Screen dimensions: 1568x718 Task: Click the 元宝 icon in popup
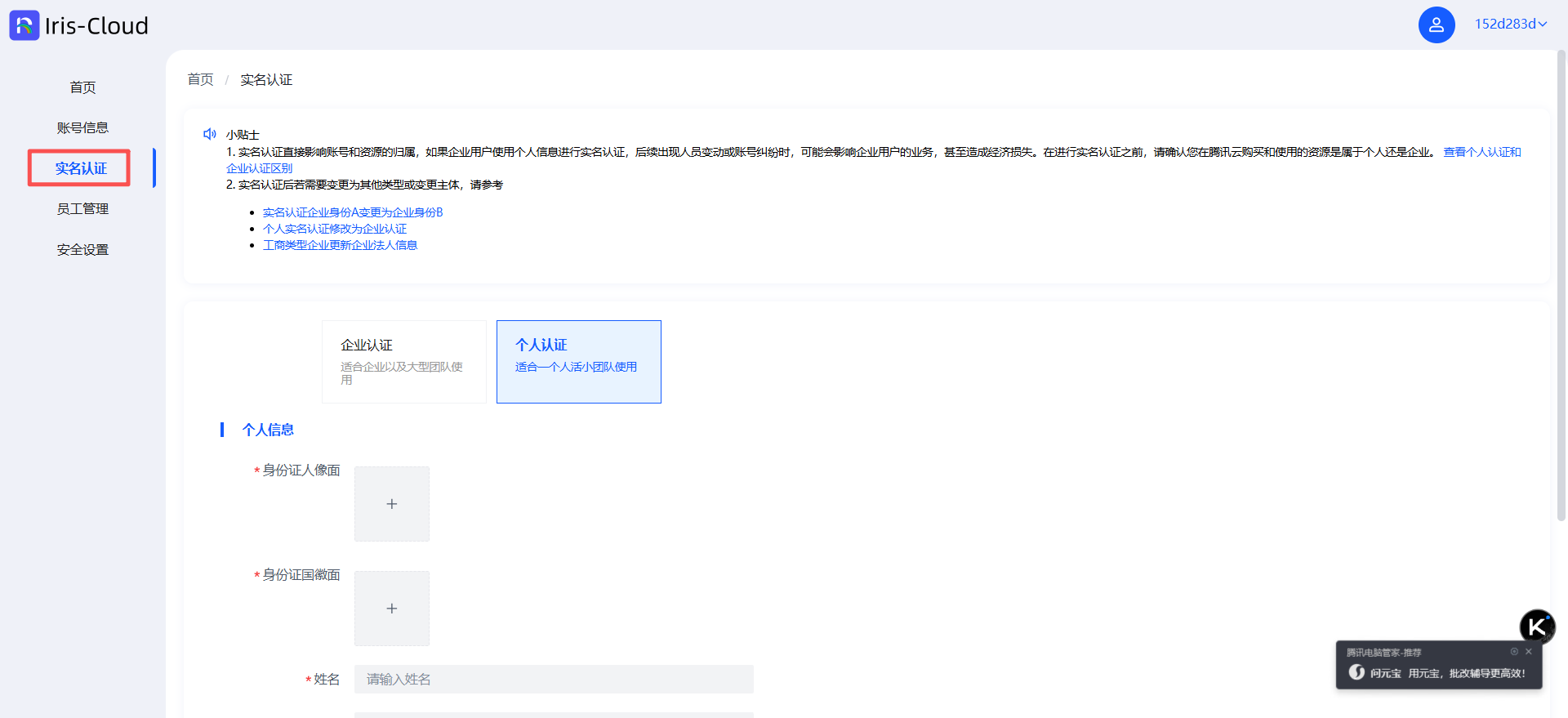(1356, 672)
